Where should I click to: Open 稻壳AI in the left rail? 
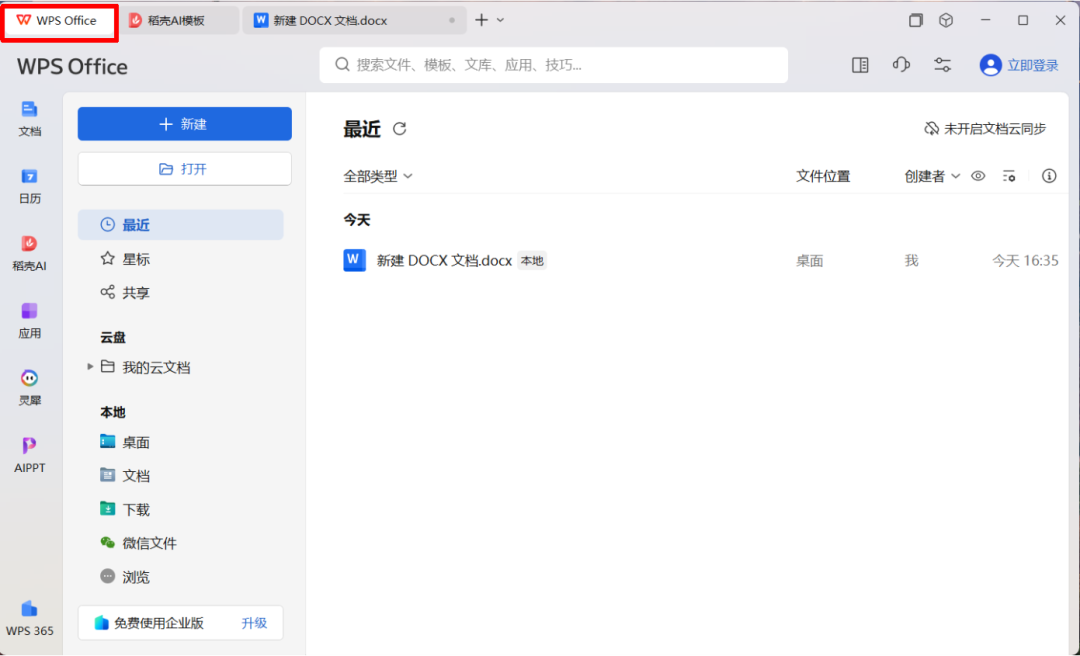(x=30, y=253)
